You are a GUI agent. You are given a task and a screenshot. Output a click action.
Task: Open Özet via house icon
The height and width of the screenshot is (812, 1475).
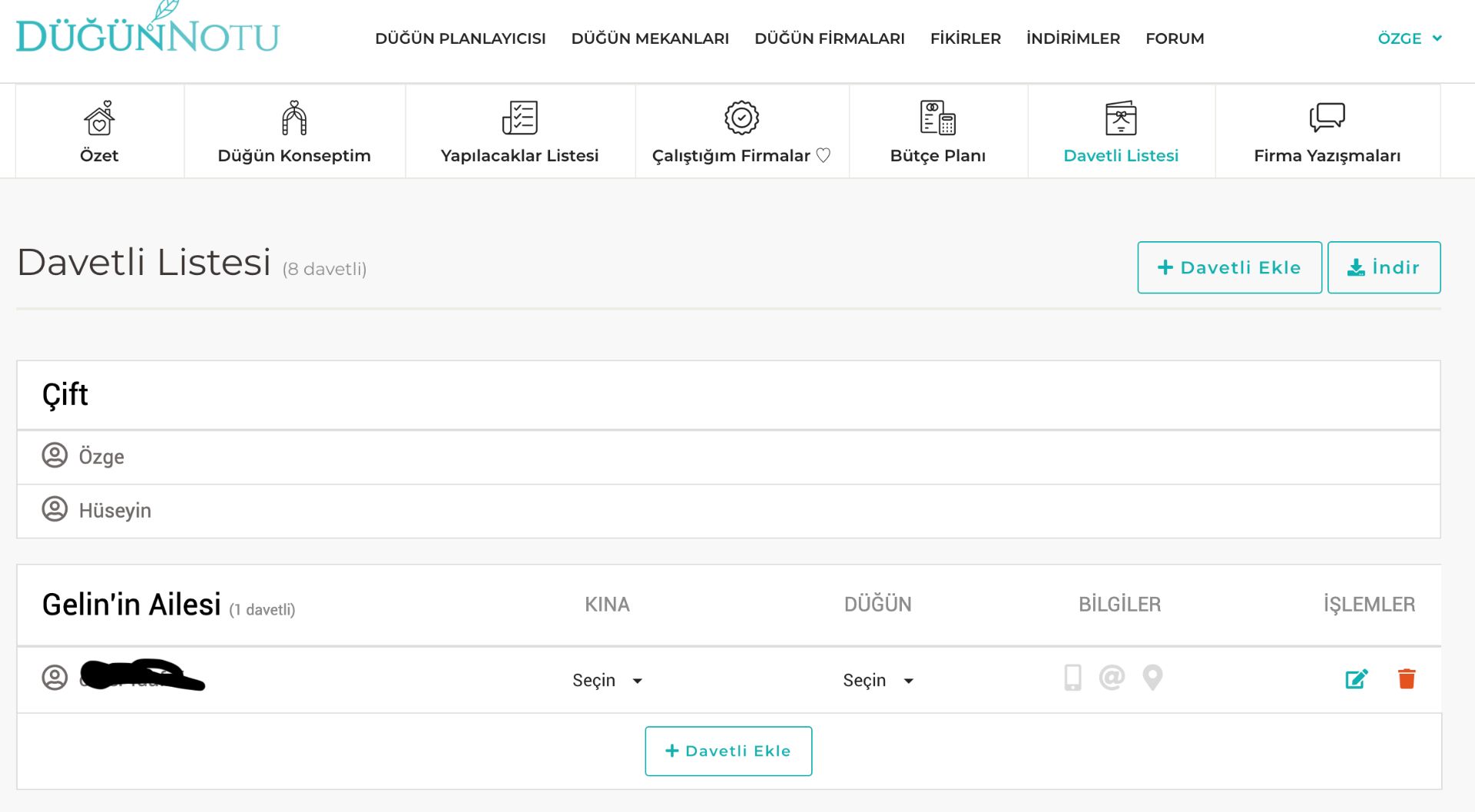(99, 118)
